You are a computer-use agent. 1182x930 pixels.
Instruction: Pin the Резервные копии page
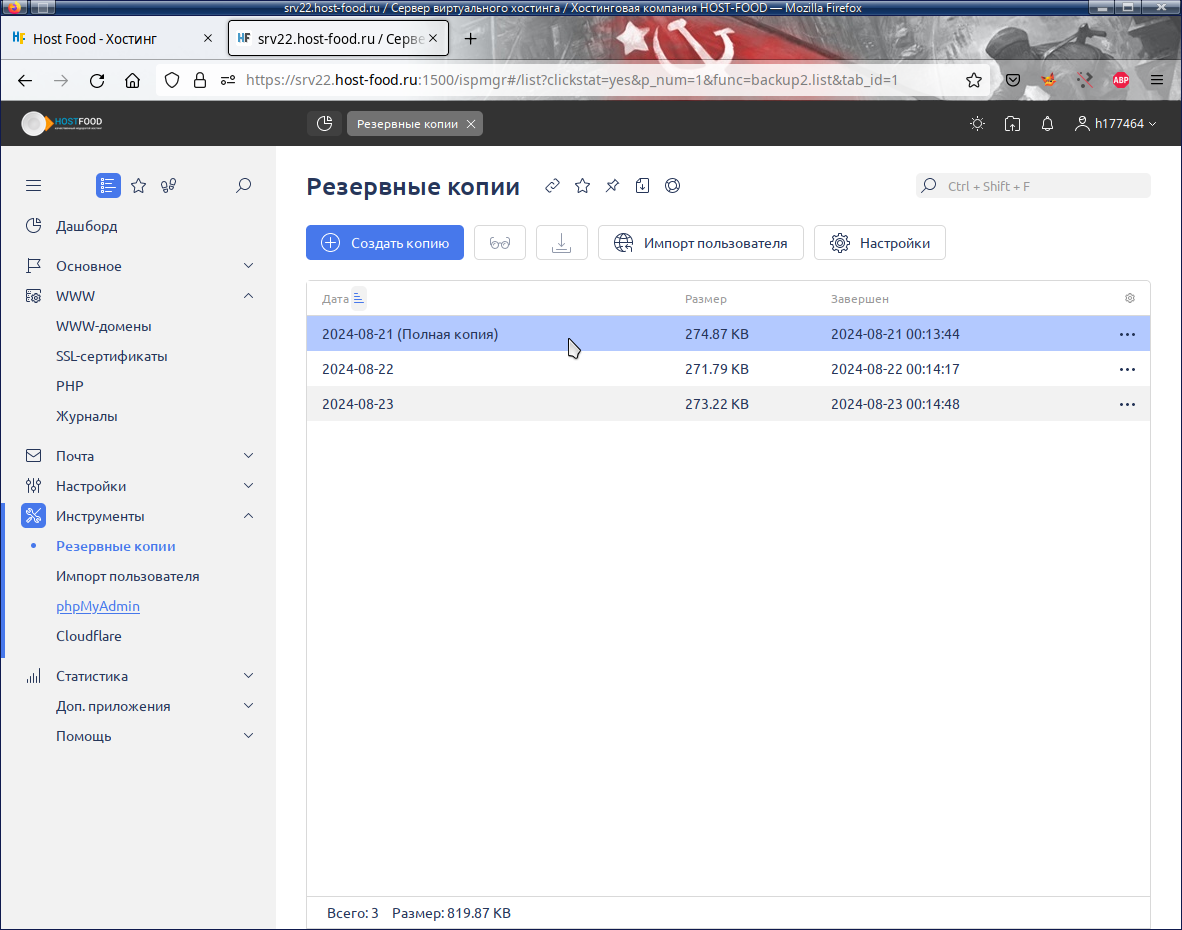pyautogui.click(x=612, y=185)
